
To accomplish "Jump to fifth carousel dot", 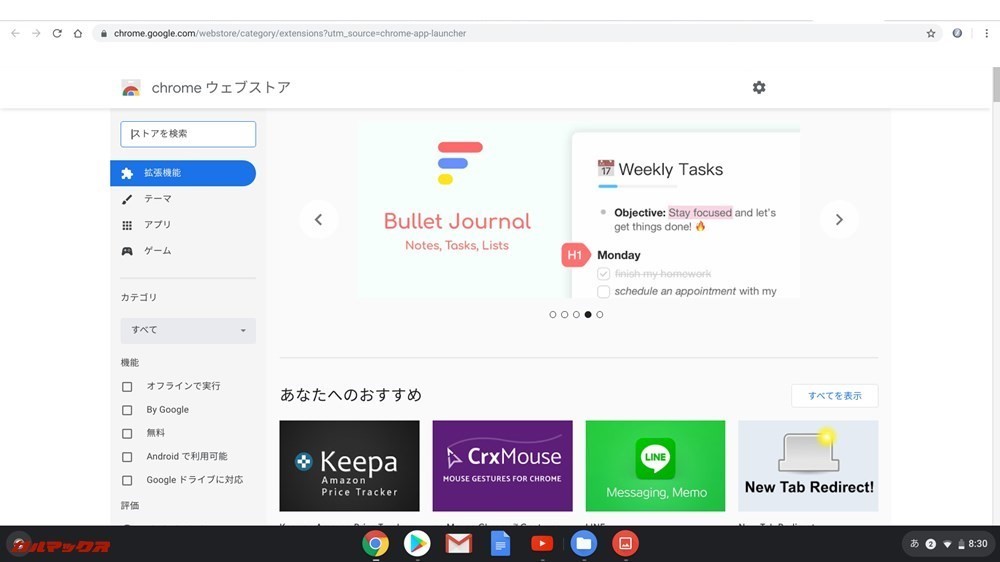I will [599, 314].
